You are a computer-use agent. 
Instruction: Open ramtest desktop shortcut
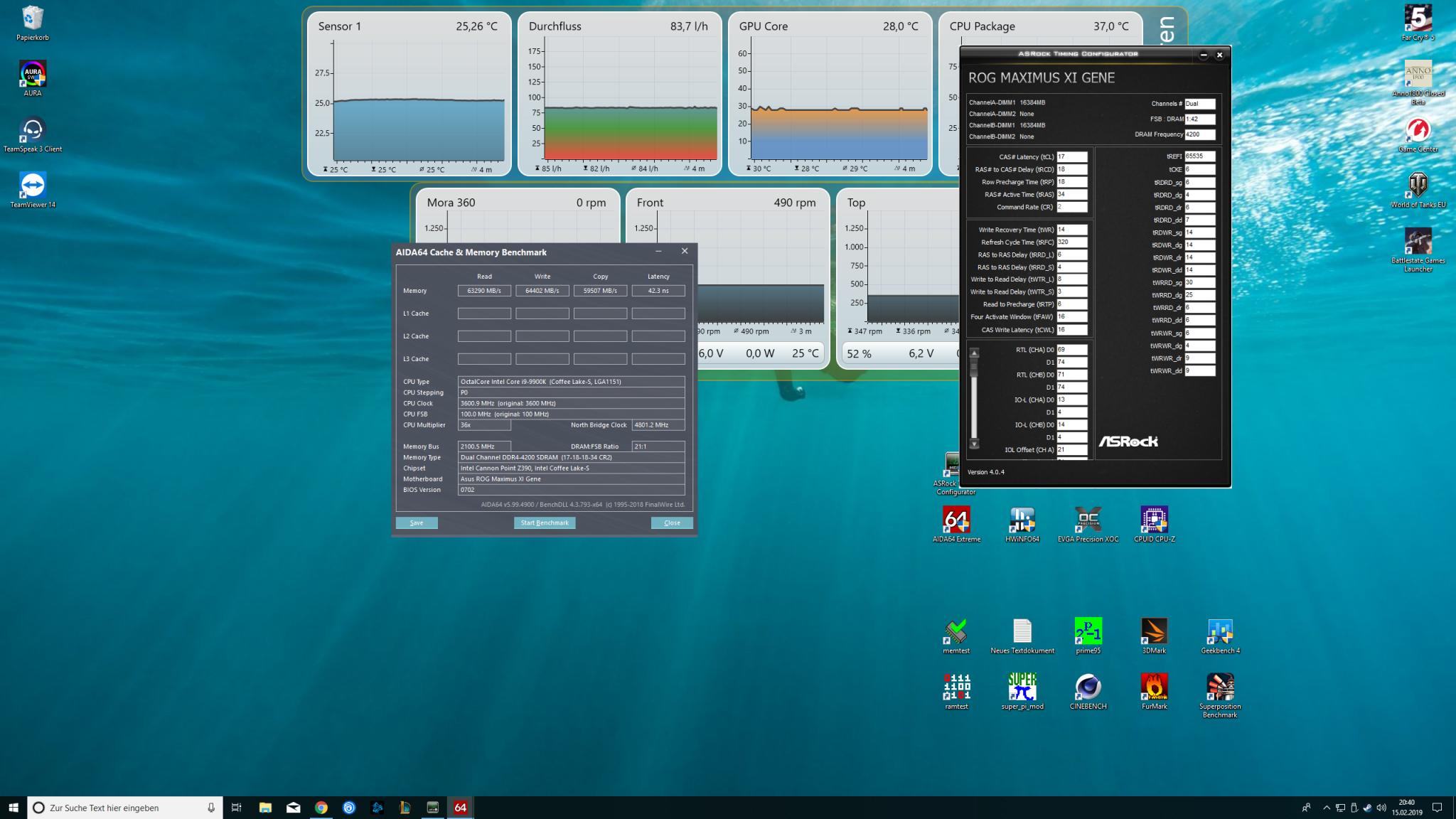[956, 692]
